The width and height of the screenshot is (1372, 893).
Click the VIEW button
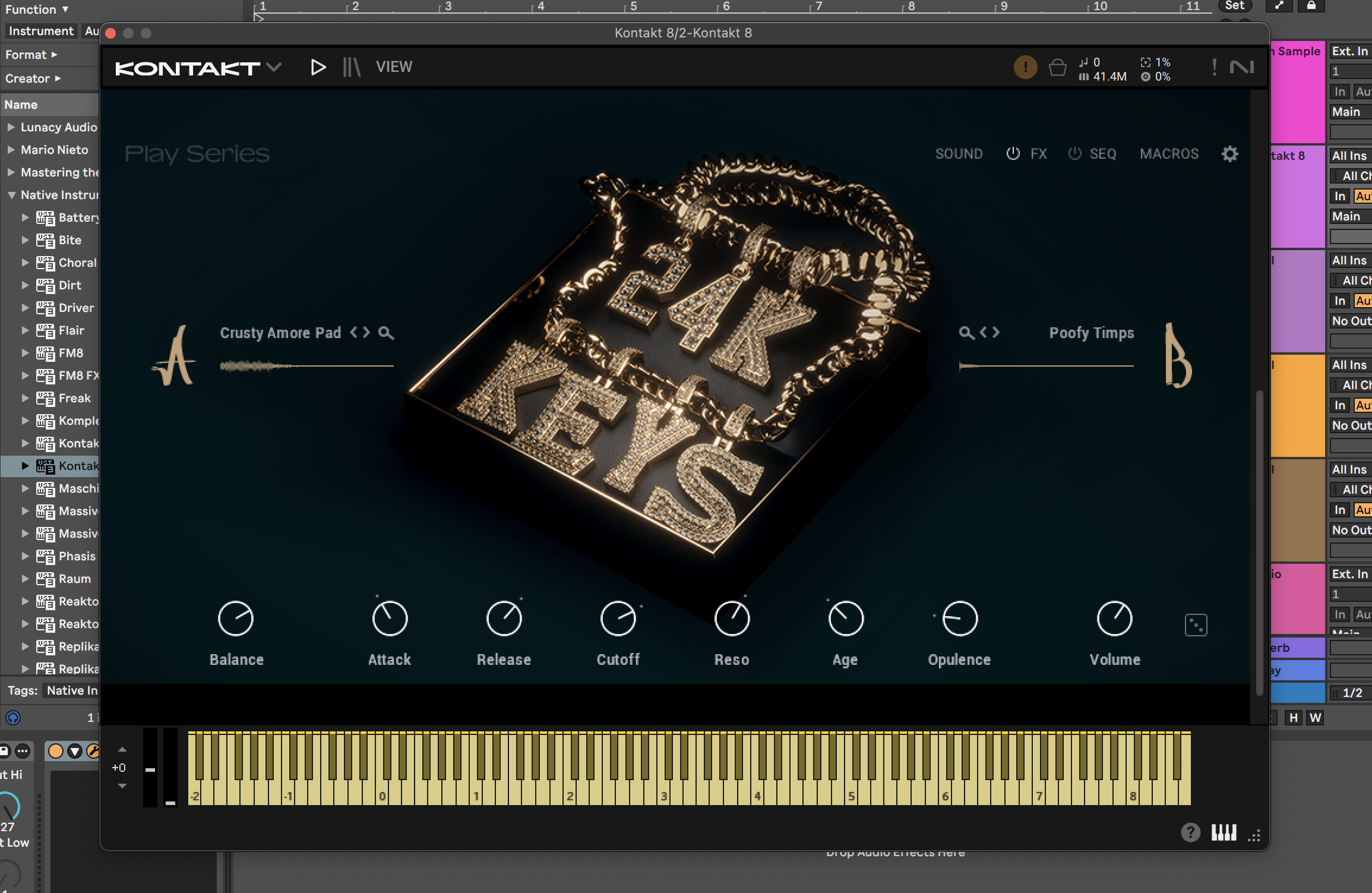394,67
